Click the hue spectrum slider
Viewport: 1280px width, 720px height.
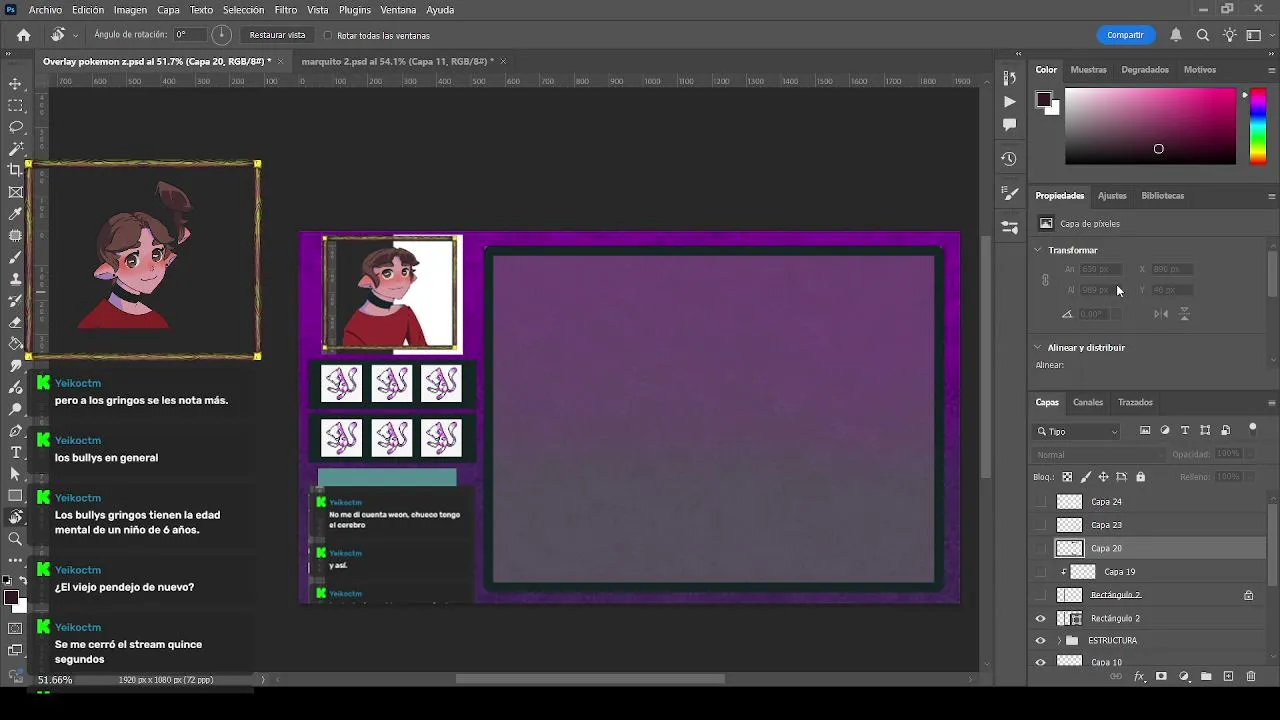coord(1258,126)
